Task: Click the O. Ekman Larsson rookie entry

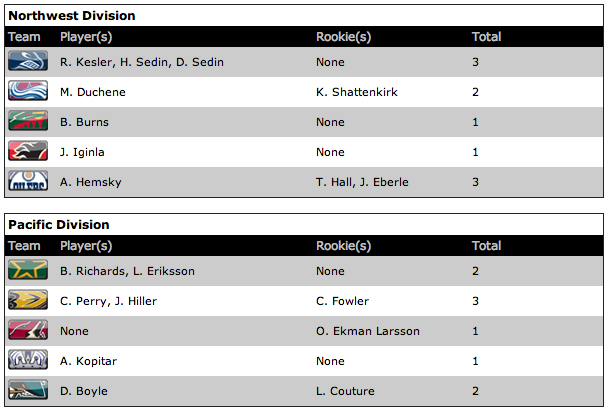Action: (368, 331)
